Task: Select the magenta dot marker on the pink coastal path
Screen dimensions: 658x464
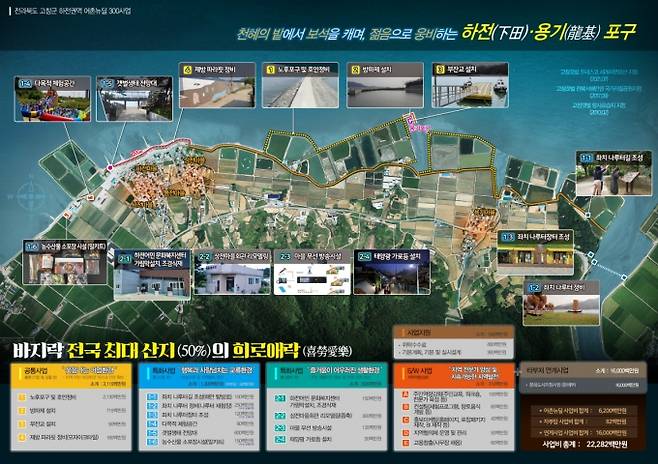Action: pyautogui.click(x=110, y=168)
